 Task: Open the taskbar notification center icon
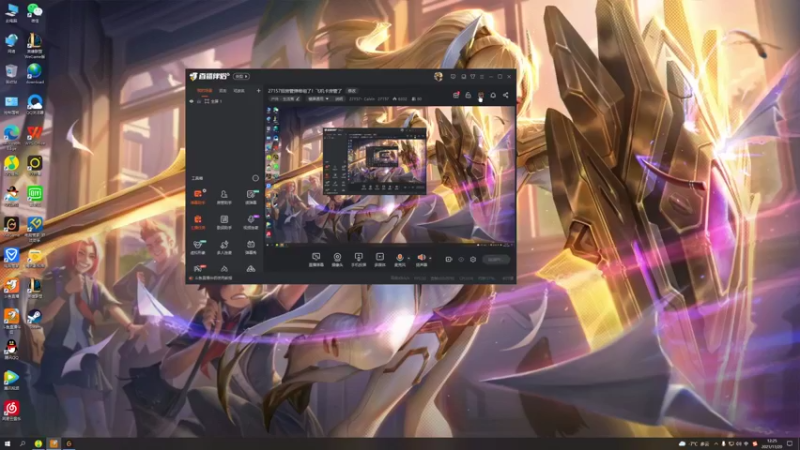(790, 443)
